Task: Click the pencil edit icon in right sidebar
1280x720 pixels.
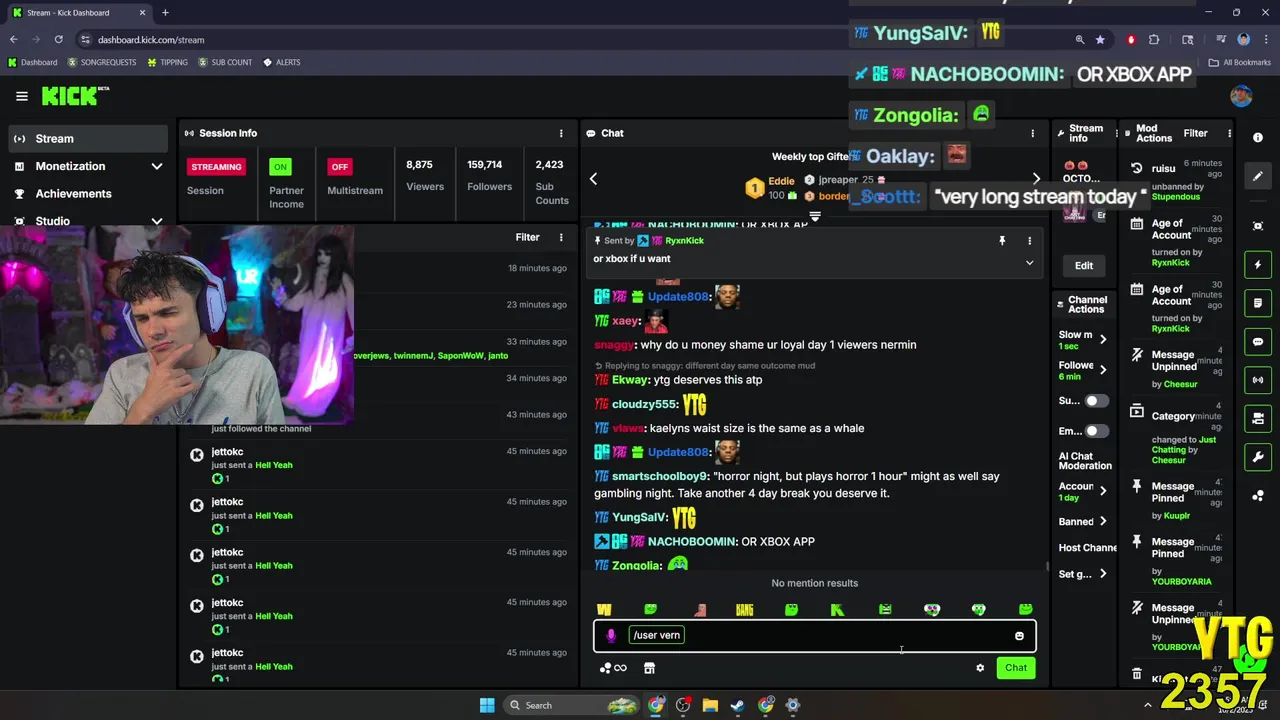Action: [1258, 176]
